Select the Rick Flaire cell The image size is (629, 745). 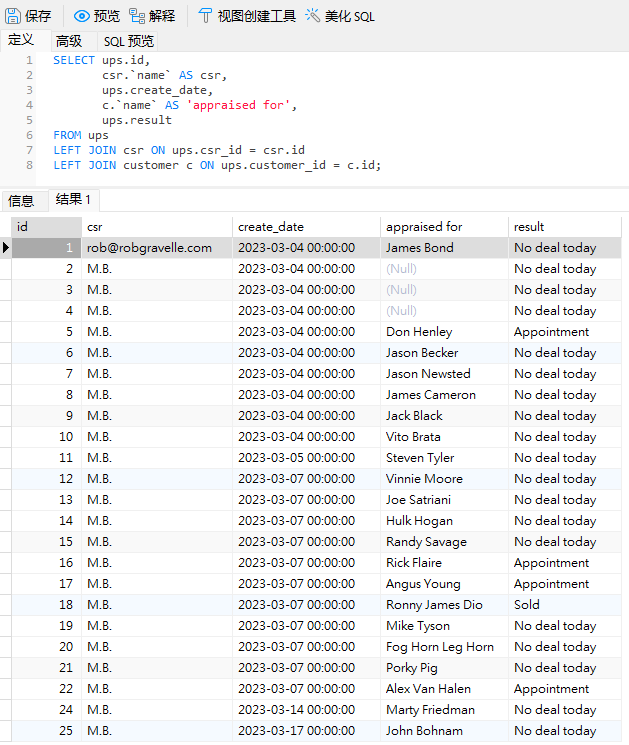click(x=444, y=563)
